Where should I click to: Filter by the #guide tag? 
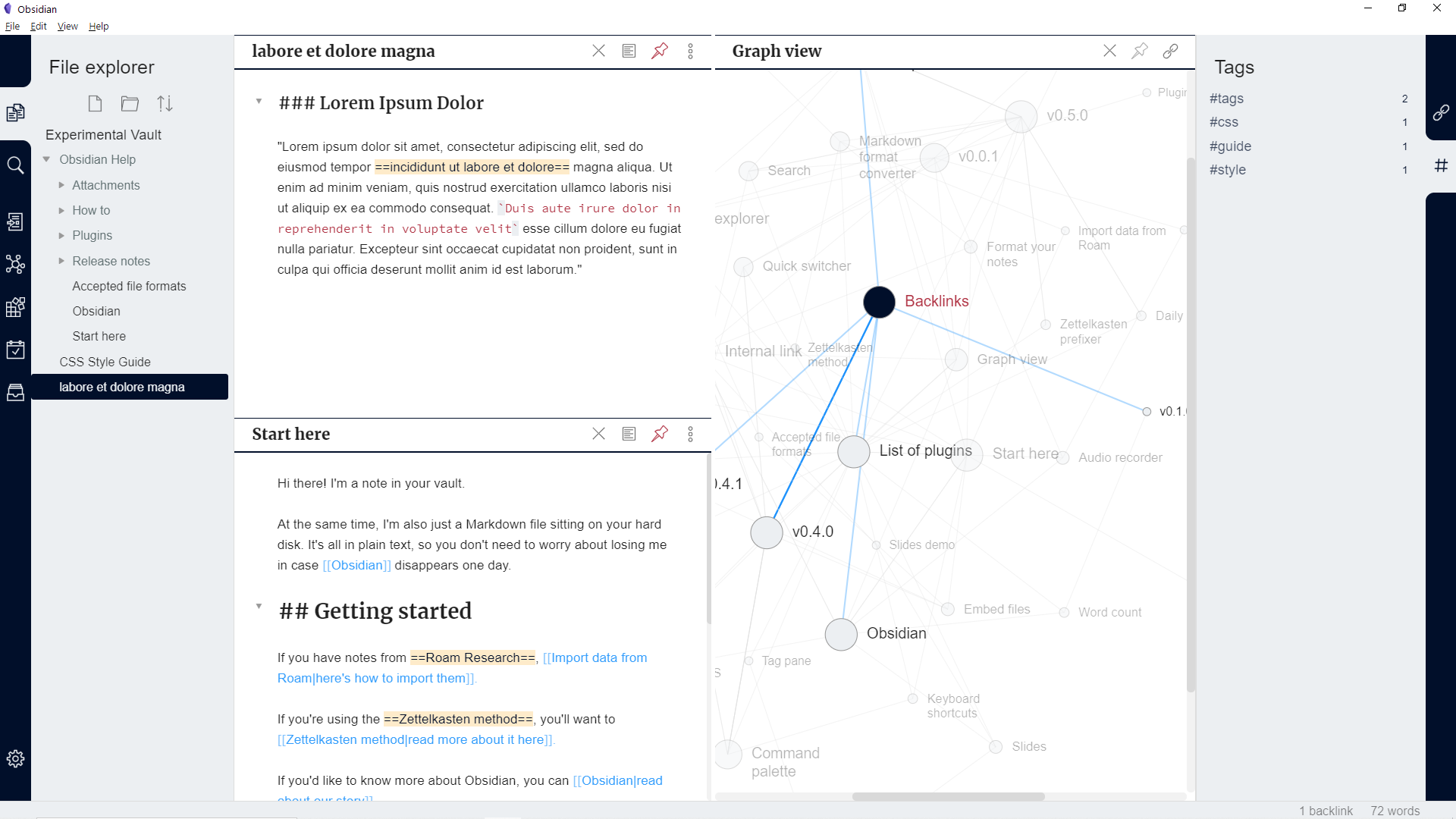(x=1230, y=146)
